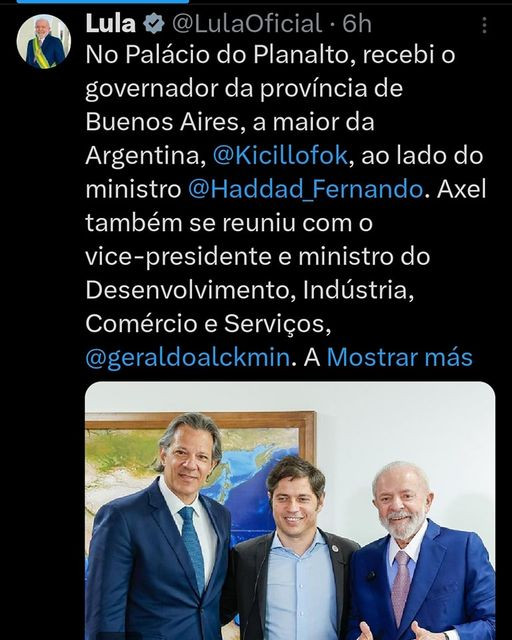Click the @Kicillofok mention link

(280, 156)
